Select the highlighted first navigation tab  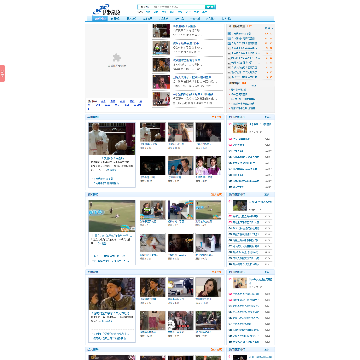click(100, 19)
